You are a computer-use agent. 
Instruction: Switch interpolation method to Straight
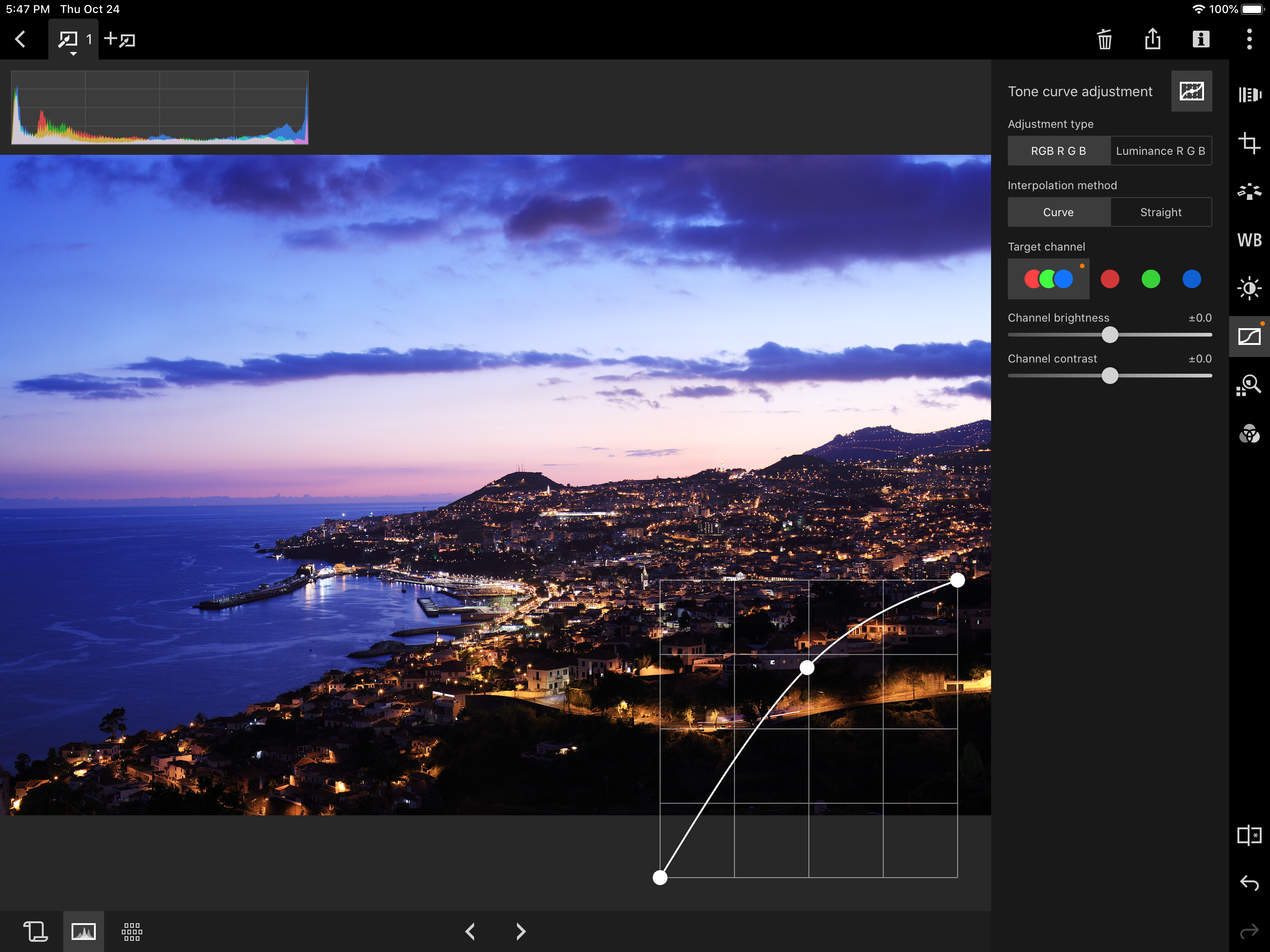1160,212
